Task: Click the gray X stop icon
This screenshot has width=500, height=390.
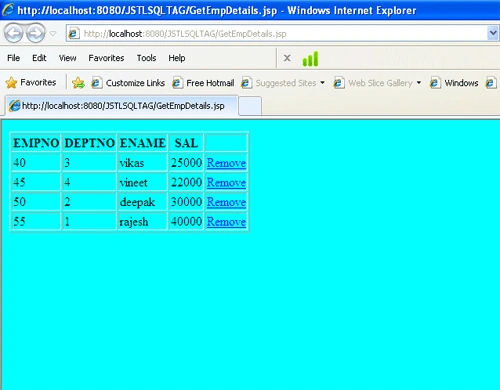Action: point(287,58)
